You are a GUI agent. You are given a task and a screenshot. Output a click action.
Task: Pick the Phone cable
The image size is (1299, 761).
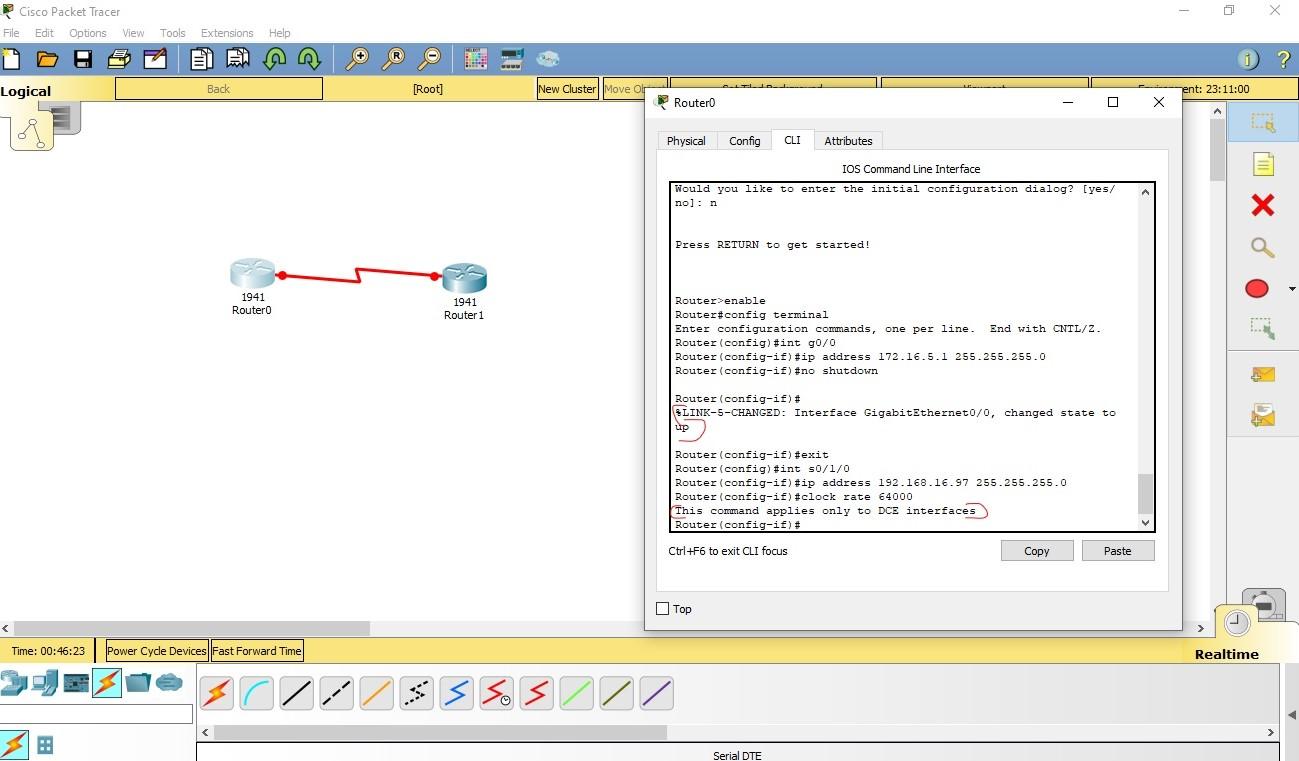click(416, 693)
